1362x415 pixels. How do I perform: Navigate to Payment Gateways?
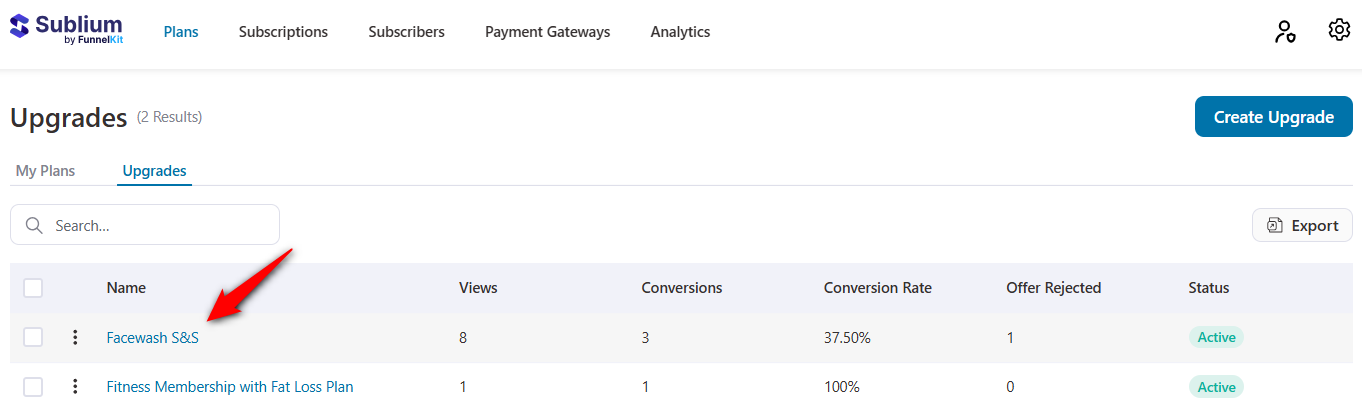547,32
